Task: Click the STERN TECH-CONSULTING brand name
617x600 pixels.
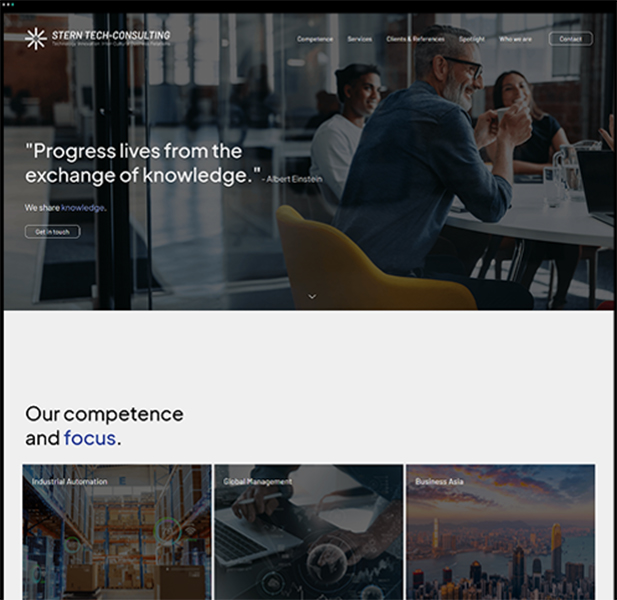Action: 111,35
